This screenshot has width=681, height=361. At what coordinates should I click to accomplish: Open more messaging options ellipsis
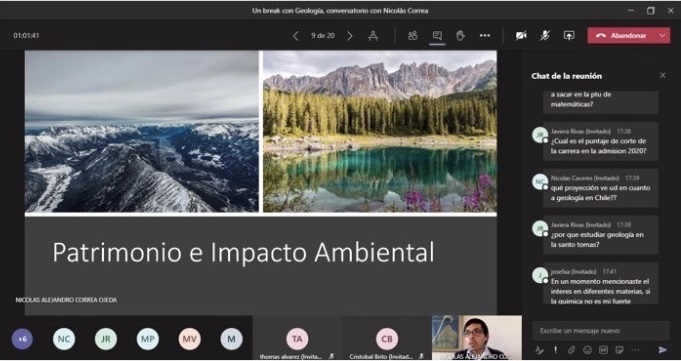point(635,350)
